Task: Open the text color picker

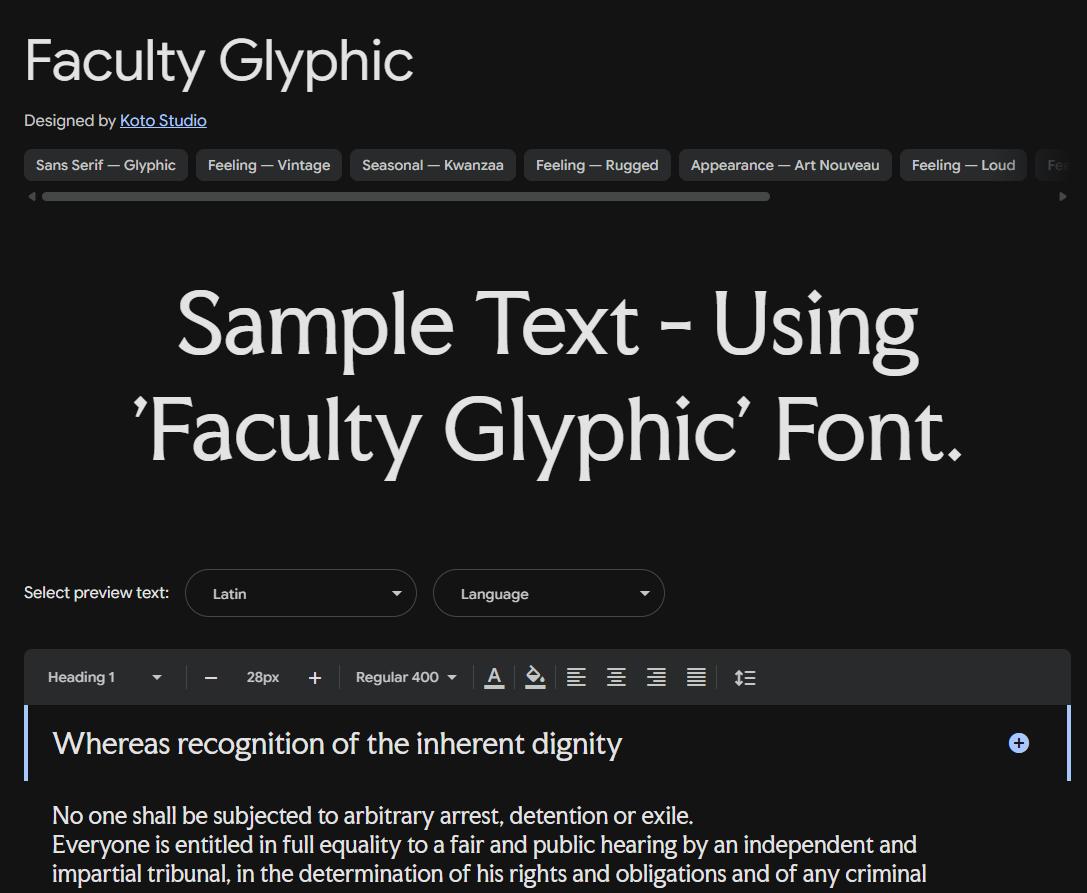Action: click(x=494, y=677)
